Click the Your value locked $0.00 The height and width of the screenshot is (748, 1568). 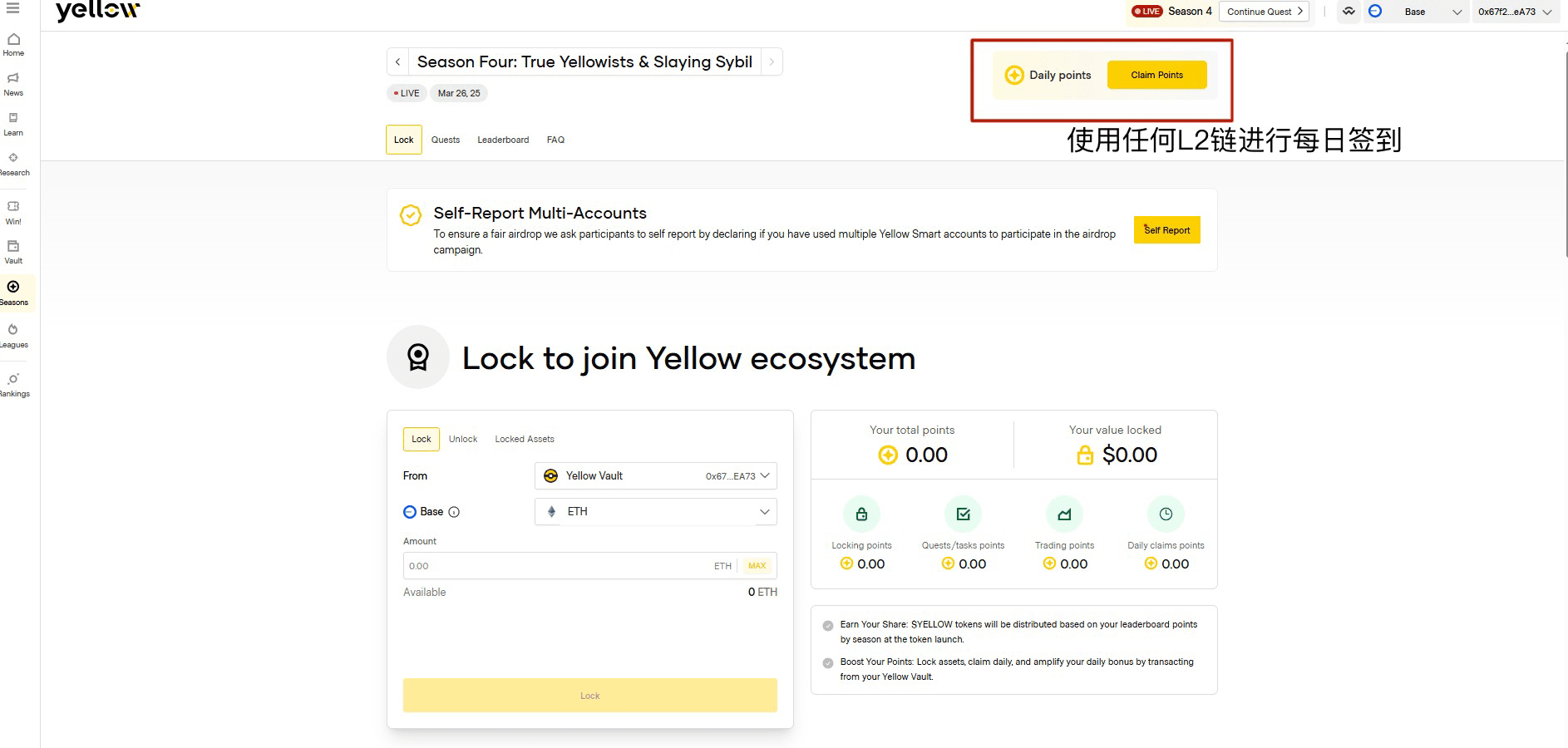pos(1129,455)
